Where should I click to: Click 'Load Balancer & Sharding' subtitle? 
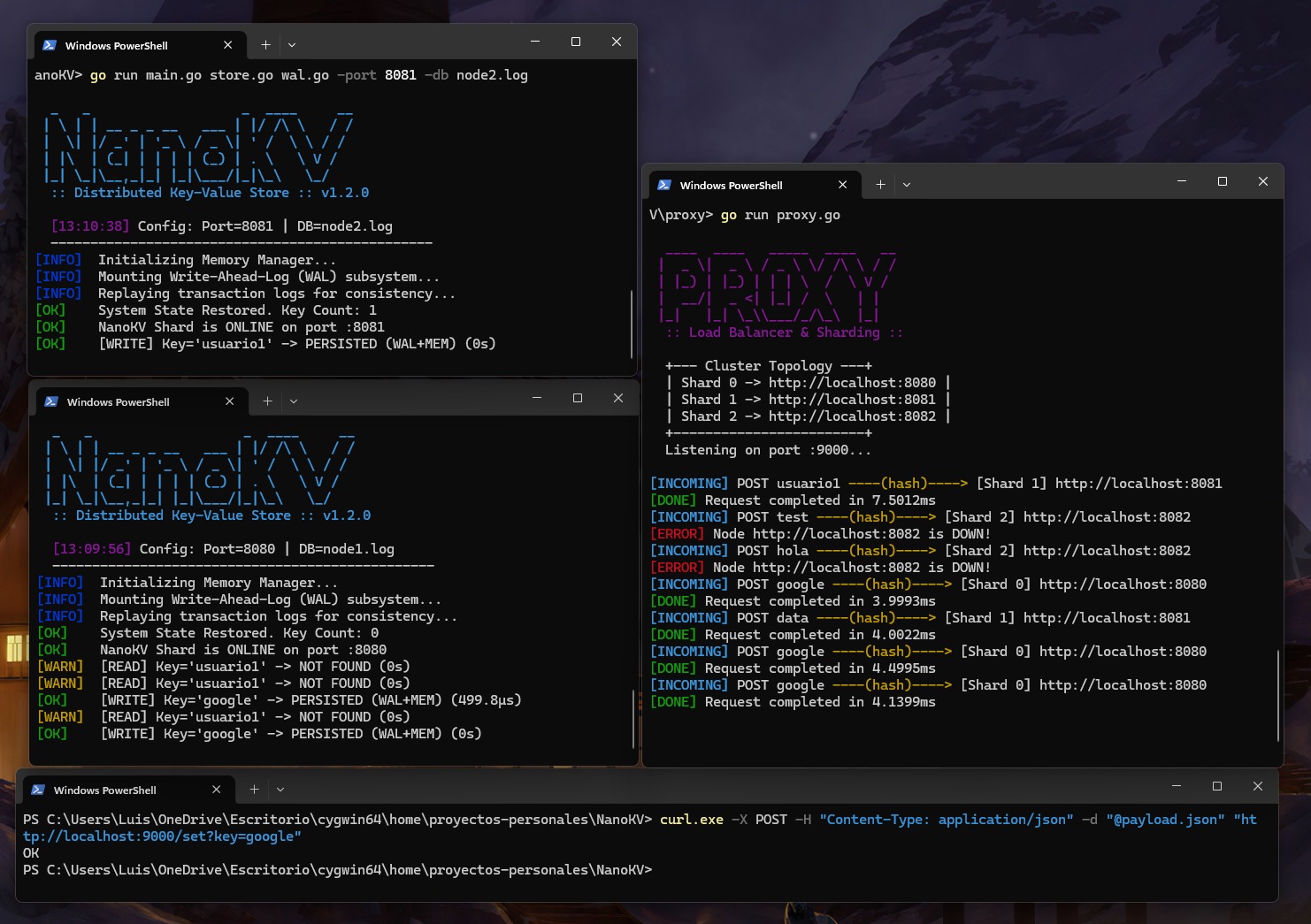click(x=784, y=332)
